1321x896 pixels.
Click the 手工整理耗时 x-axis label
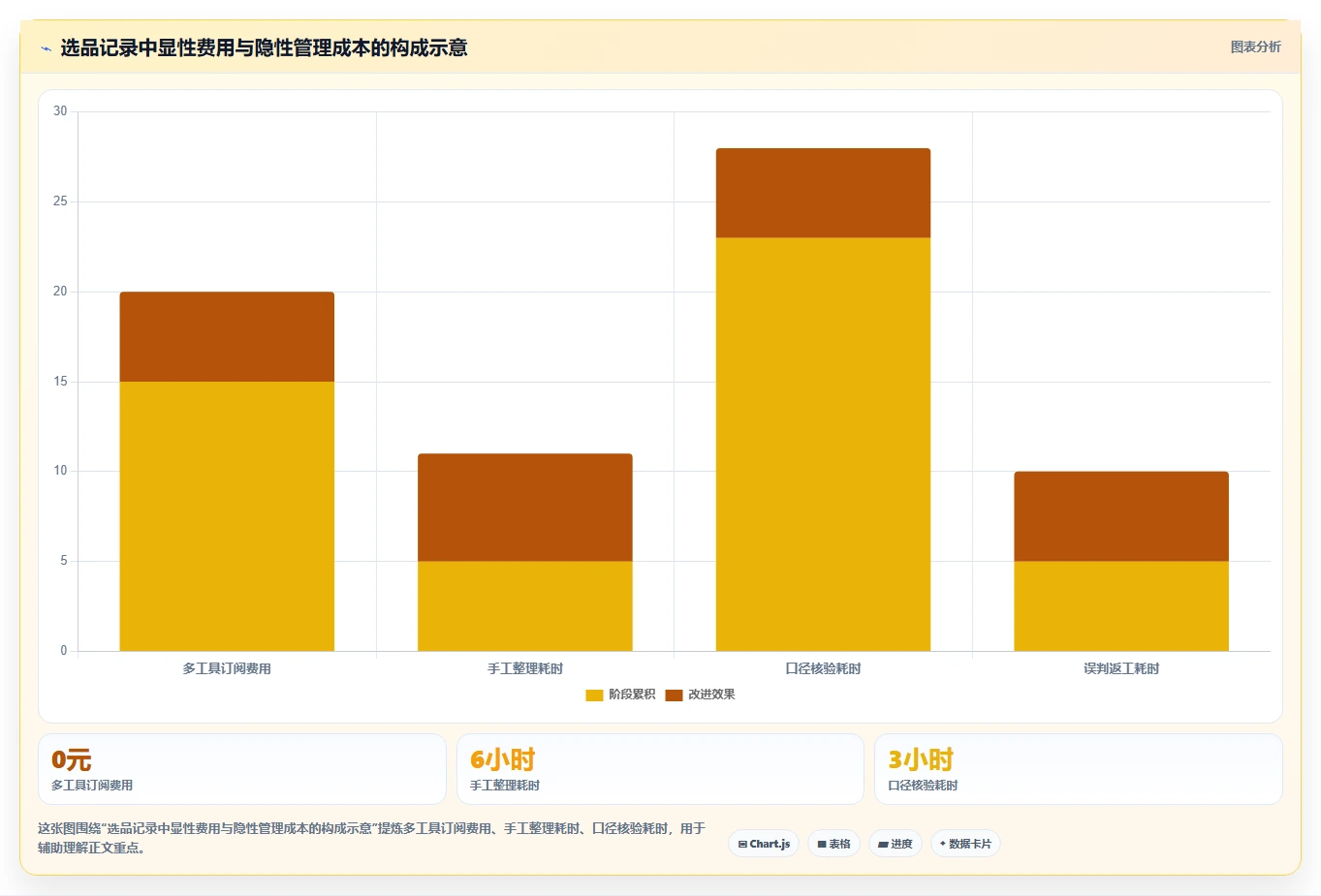pos(525,668)
